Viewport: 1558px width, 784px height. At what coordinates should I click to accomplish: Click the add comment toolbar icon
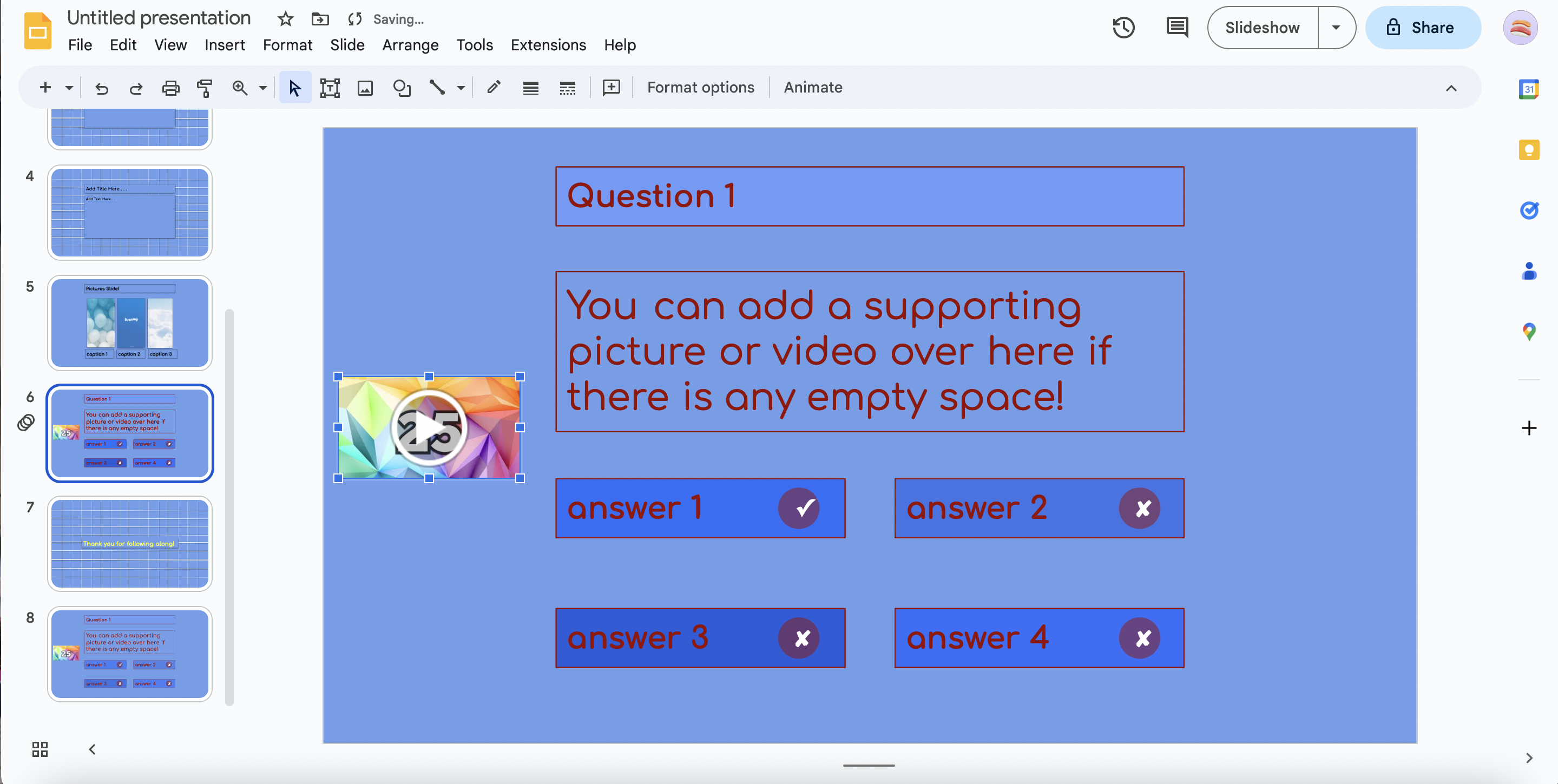click(x=612, y=88)
